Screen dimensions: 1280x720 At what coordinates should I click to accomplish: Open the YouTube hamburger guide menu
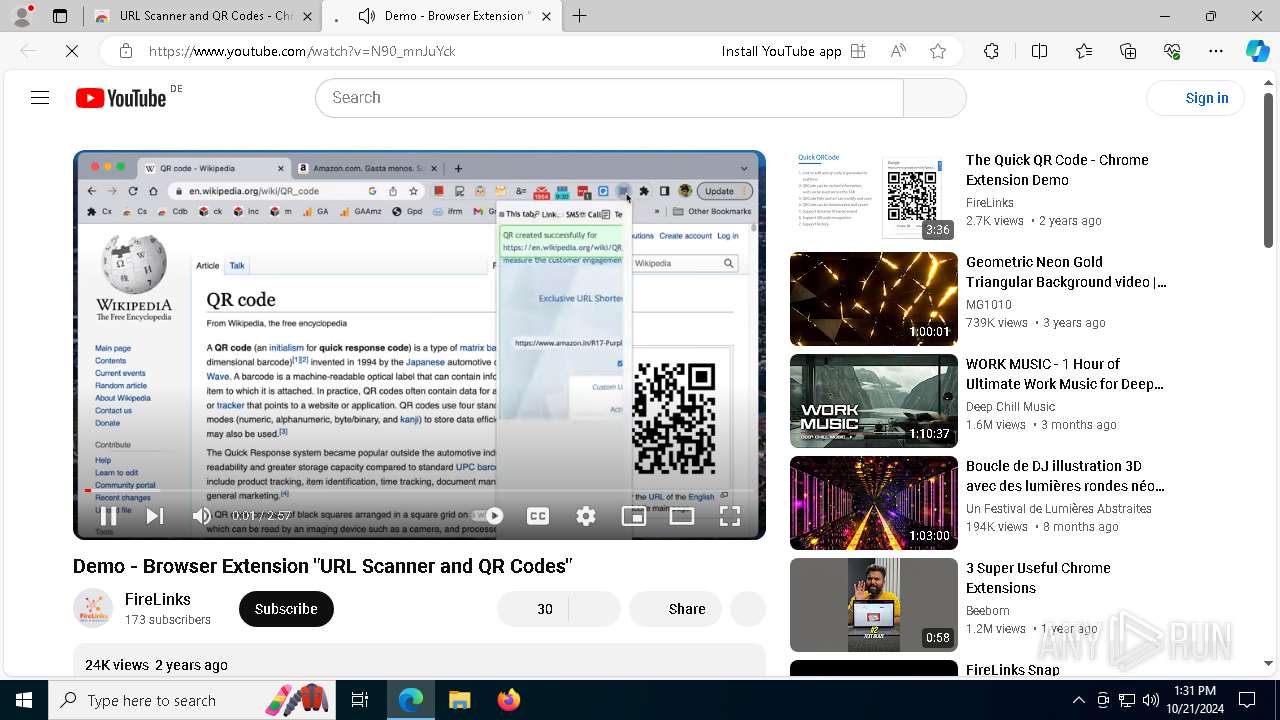(40, 98)
